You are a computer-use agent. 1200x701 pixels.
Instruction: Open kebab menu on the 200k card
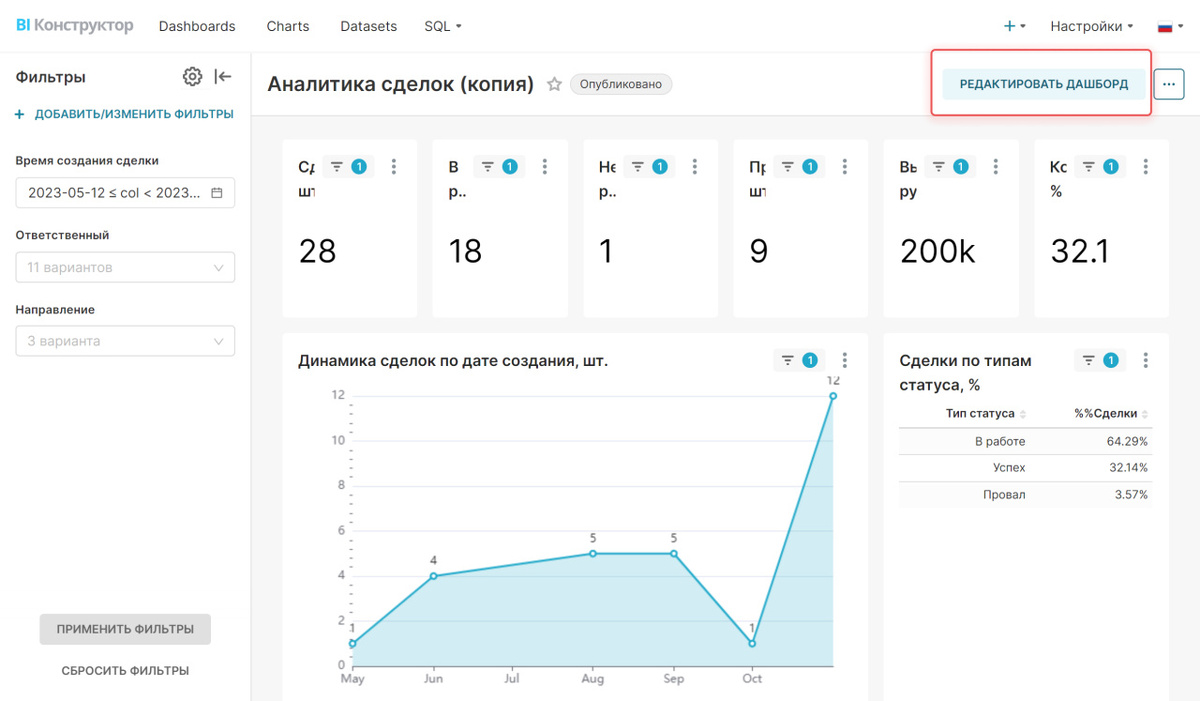tap(995, 167)
